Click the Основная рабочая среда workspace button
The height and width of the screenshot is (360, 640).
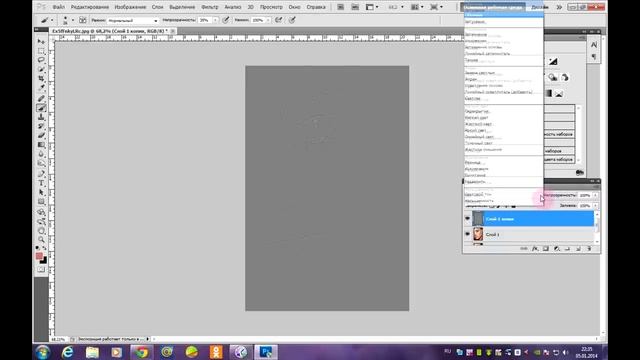(x=493, y=7)
